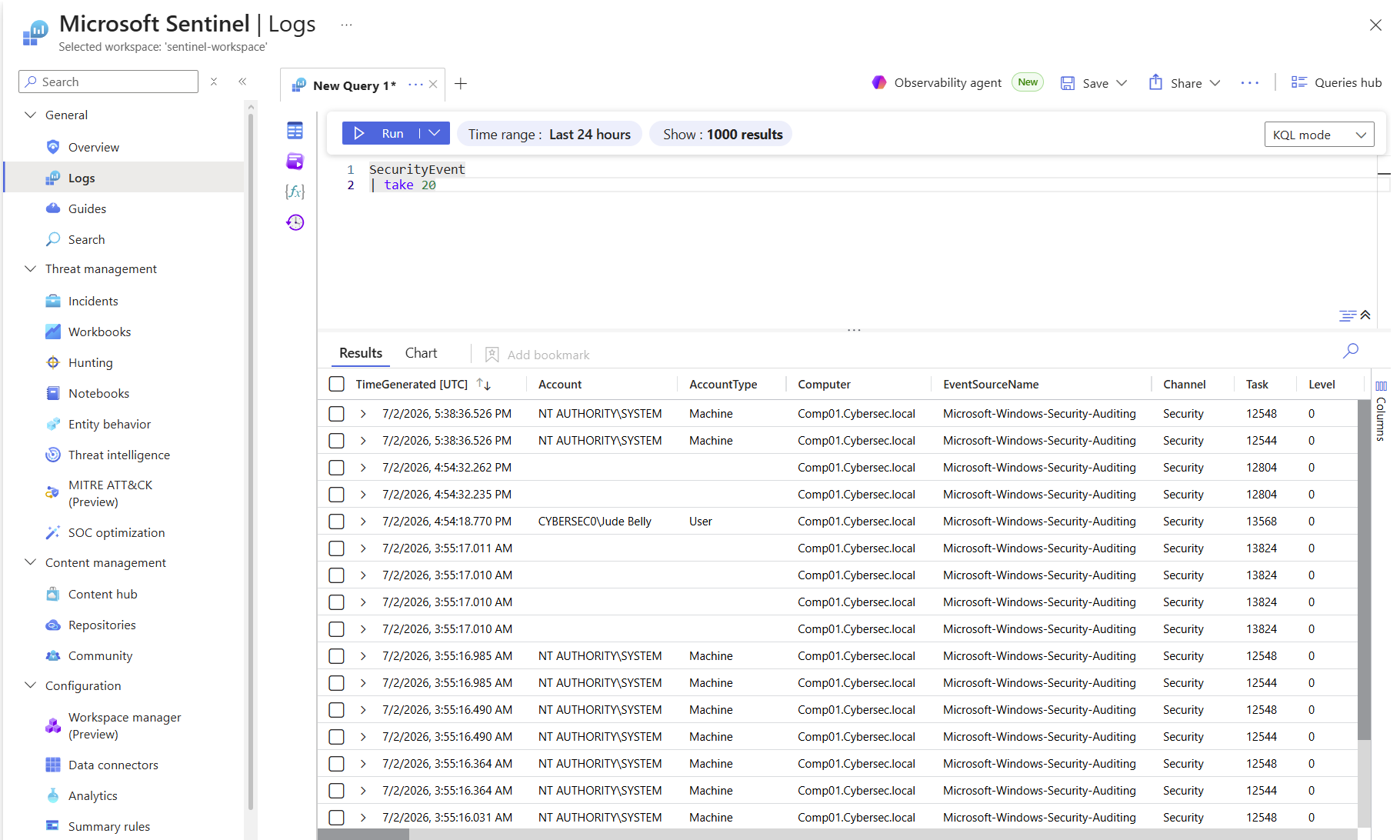Image resolution: width=1400 pixels, height=840 pixels.
Task: Open Logs in the sidebar
Action: coord(123,178)
